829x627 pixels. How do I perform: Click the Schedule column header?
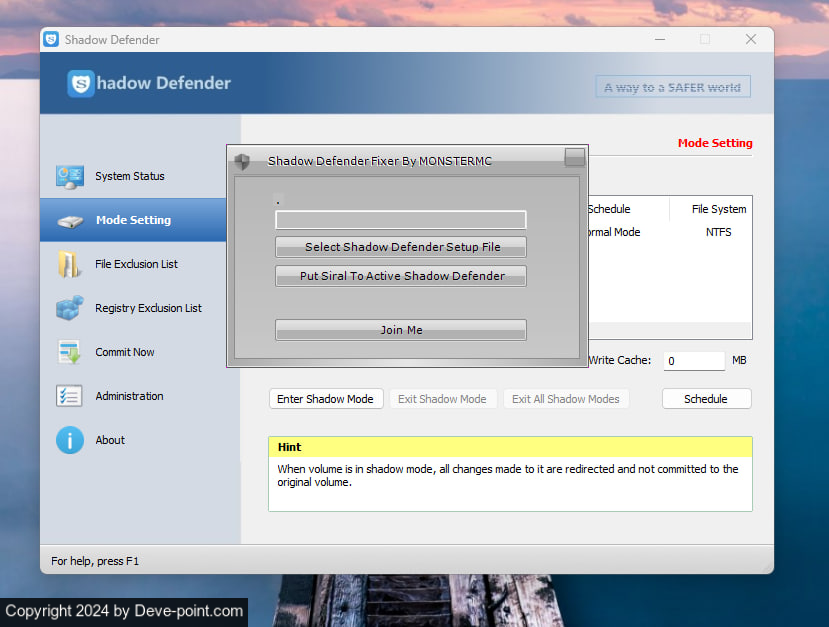(x=609, y=209)
